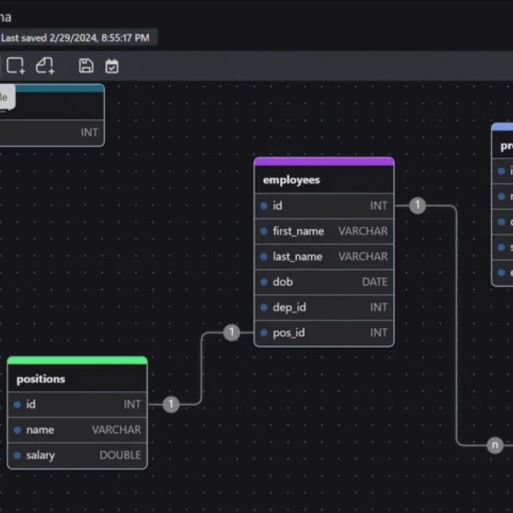This screenshot has width=513, height=513.
Task: Select the last_name field row
Action: click(x=324, y=256)
